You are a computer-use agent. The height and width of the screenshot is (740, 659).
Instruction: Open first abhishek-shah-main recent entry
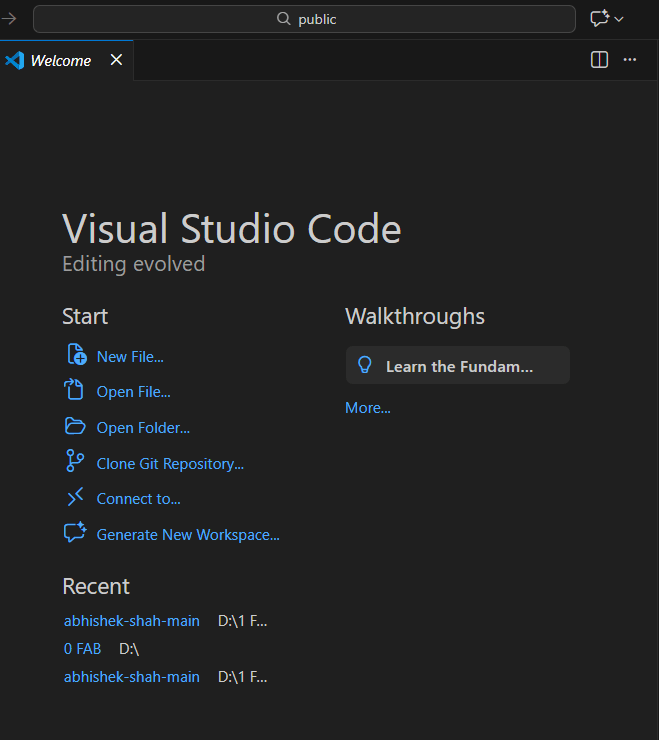(x=132, y=621)
